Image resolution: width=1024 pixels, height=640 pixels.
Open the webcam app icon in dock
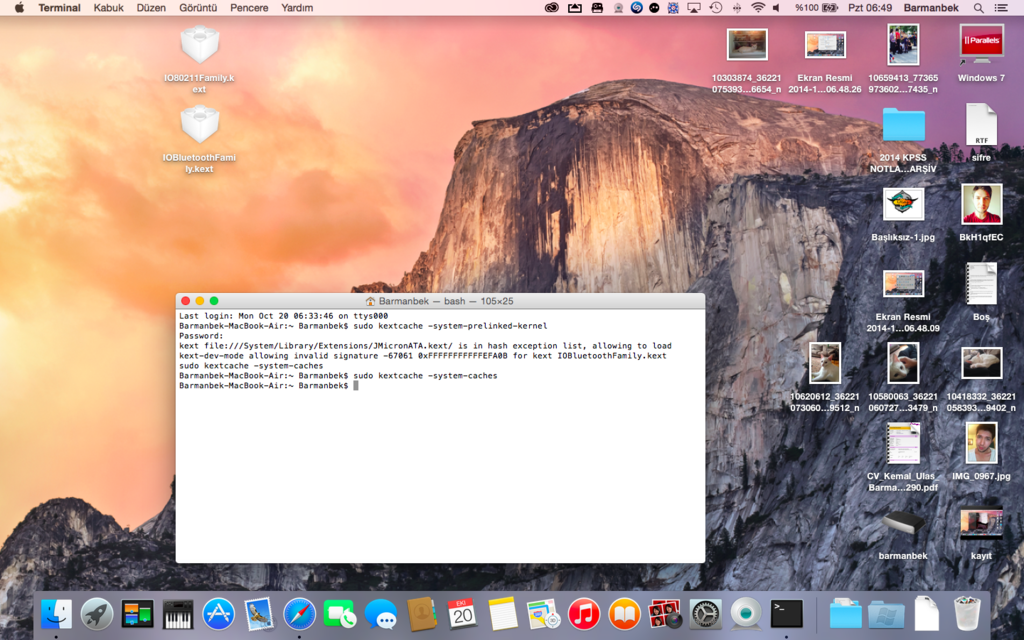pyautogui.click(x=746, y=615)
